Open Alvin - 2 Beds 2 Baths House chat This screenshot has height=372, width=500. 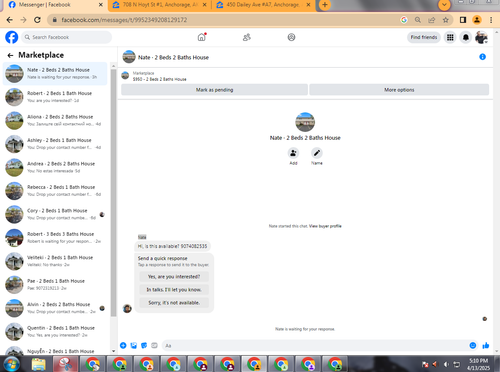click(55, 308)
